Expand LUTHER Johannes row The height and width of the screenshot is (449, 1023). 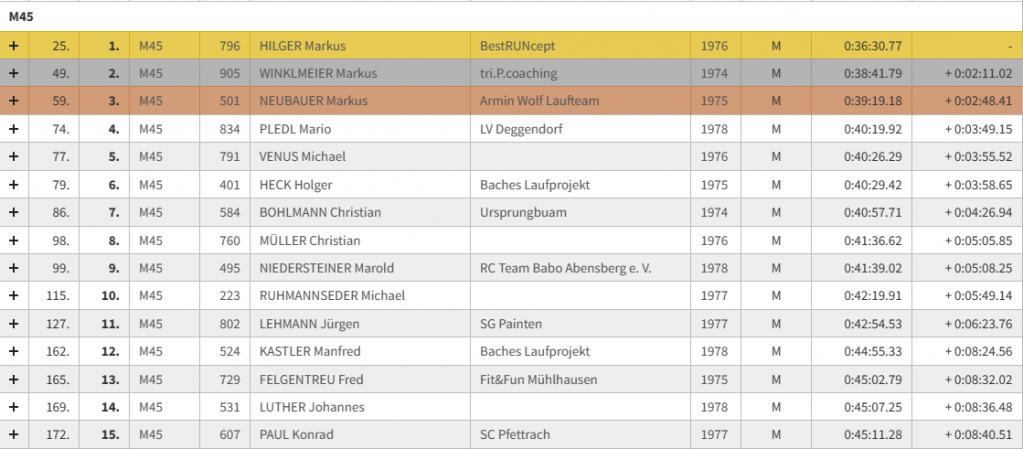tap(13, 407)
